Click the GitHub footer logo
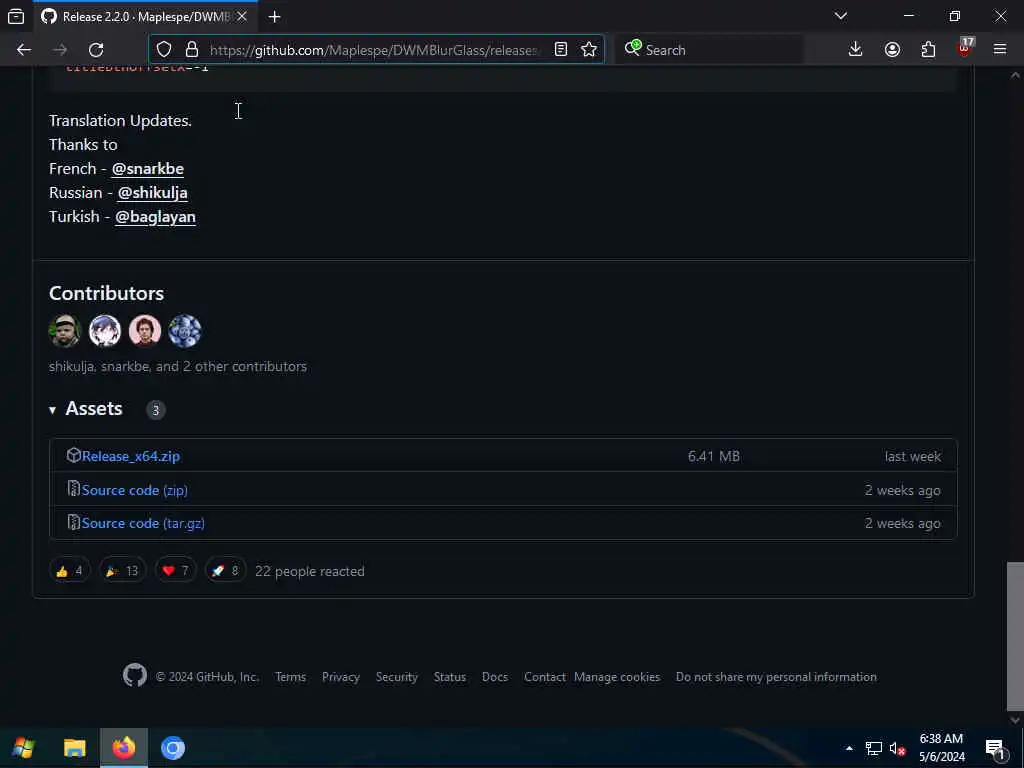This screenshot has height=768, width=1024. click(x=135, y=675)
